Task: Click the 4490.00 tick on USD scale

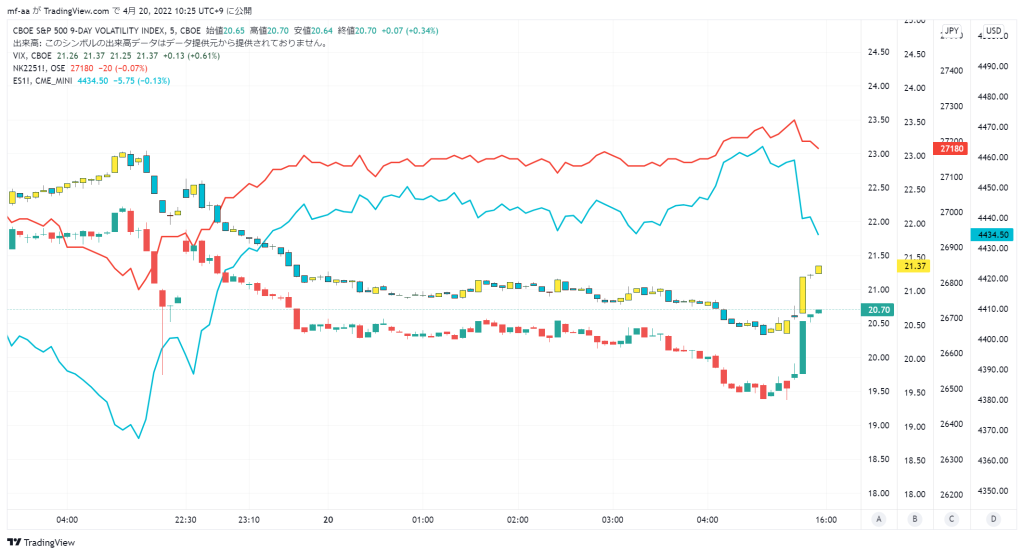Action: [x=993, y=66]
